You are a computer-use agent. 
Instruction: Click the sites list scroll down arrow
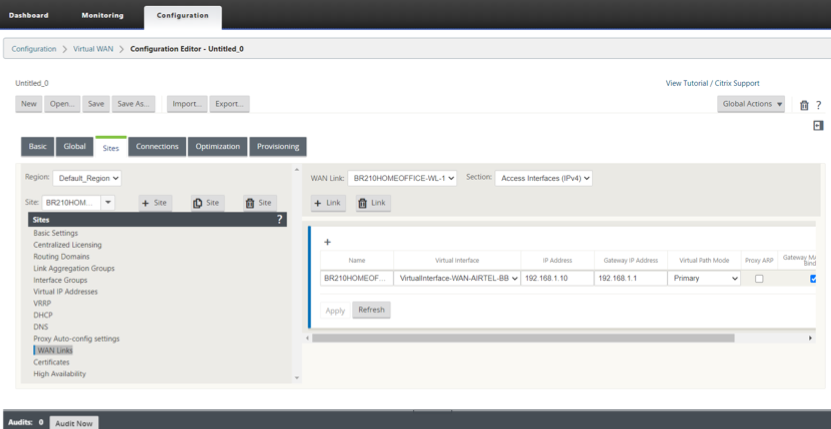297,378
